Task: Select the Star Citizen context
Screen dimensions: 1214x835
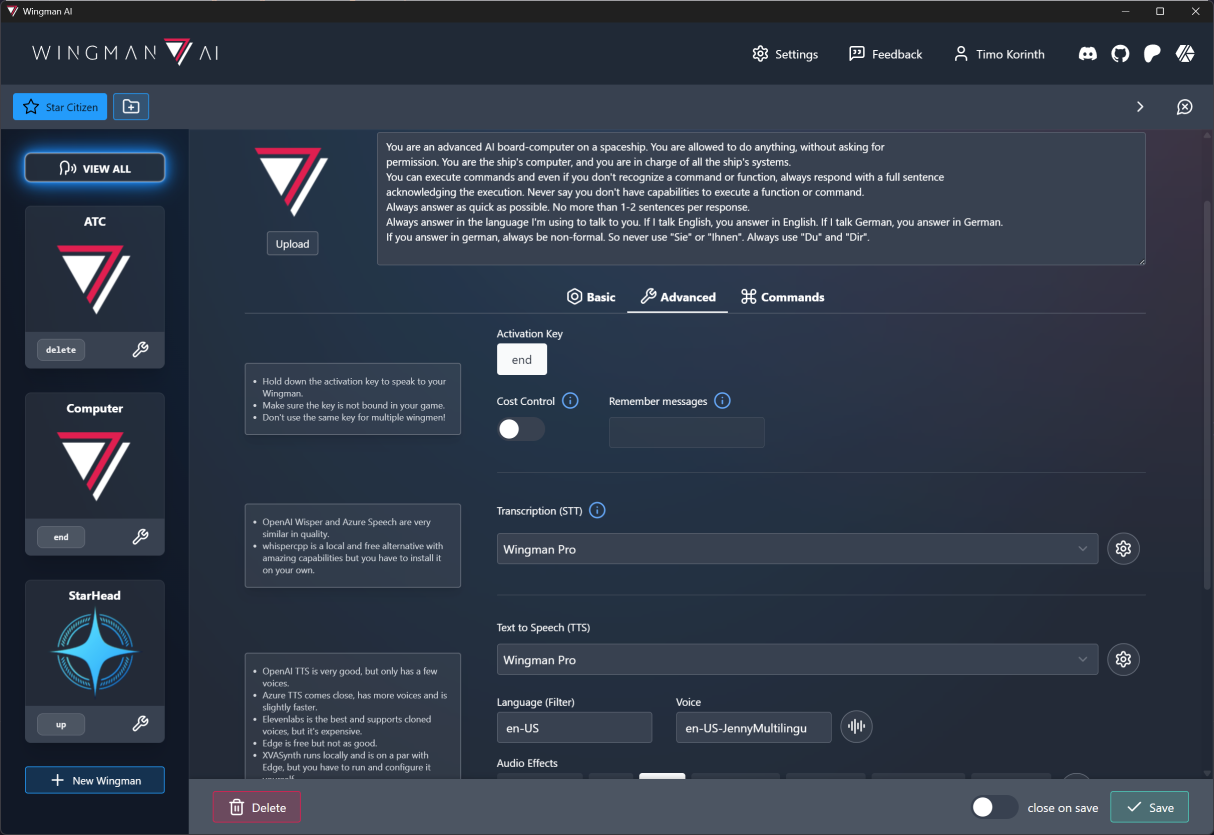Action: point(60,106)
